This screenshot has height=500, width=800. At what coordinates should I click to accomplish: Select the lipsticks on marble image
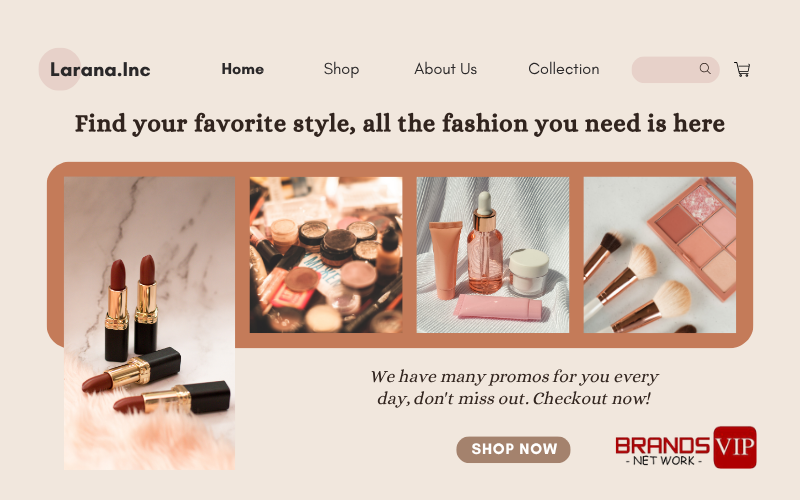click(149, 323)
